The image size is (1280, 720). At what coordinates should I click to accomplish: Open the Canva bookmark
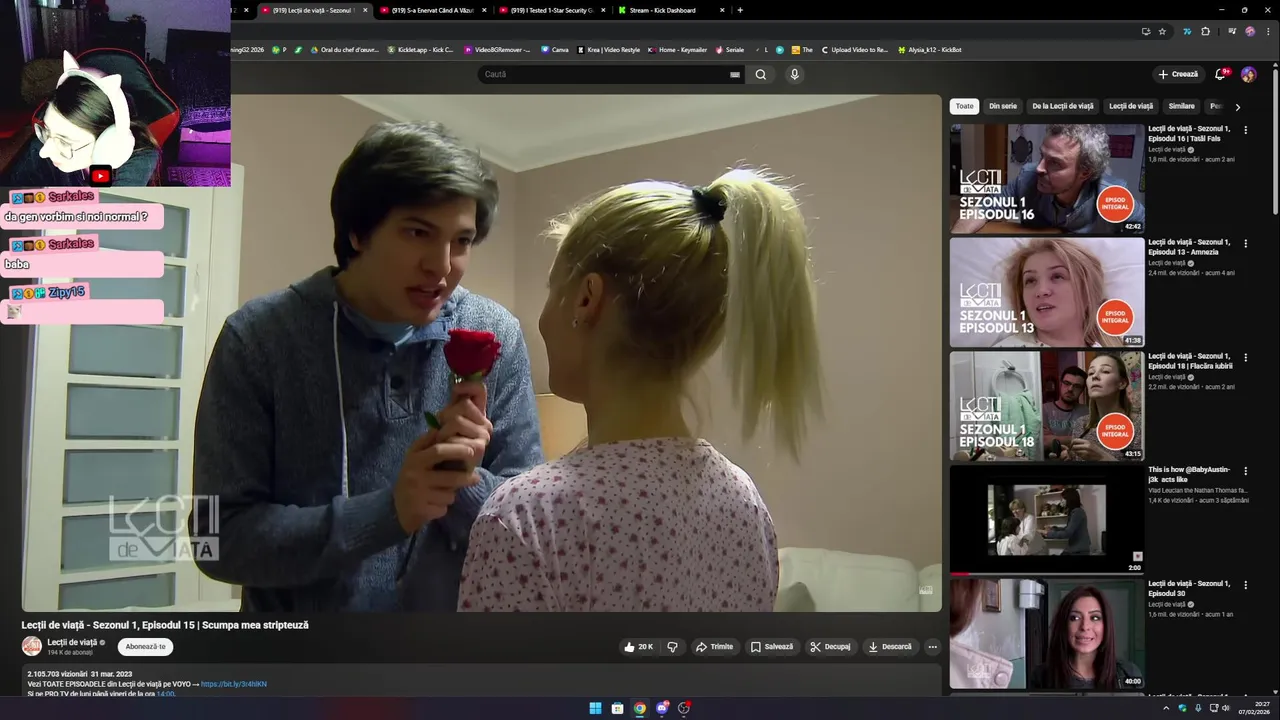(555, 49)
